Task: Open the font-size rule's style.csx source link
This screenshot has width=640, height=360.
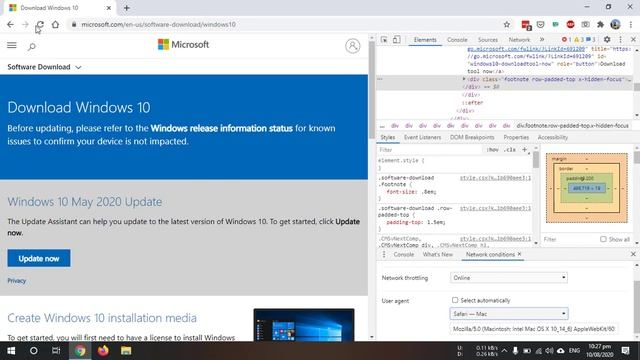Action: (x=496, y=178)
